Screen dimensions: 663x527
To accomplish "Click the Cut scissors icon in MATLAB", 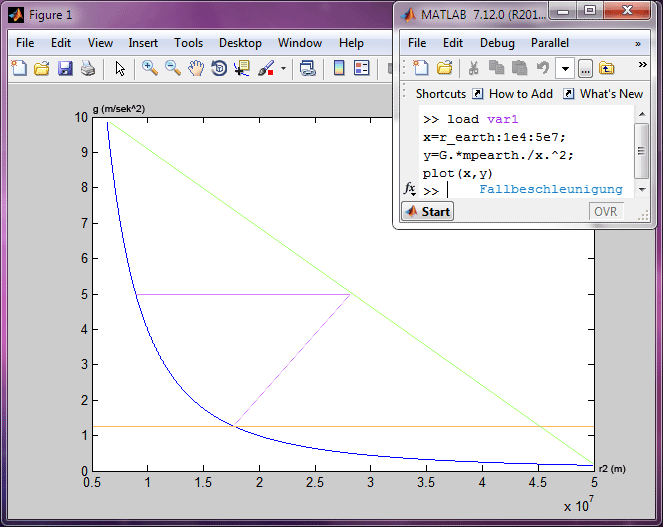I will (x=474, y=68).
